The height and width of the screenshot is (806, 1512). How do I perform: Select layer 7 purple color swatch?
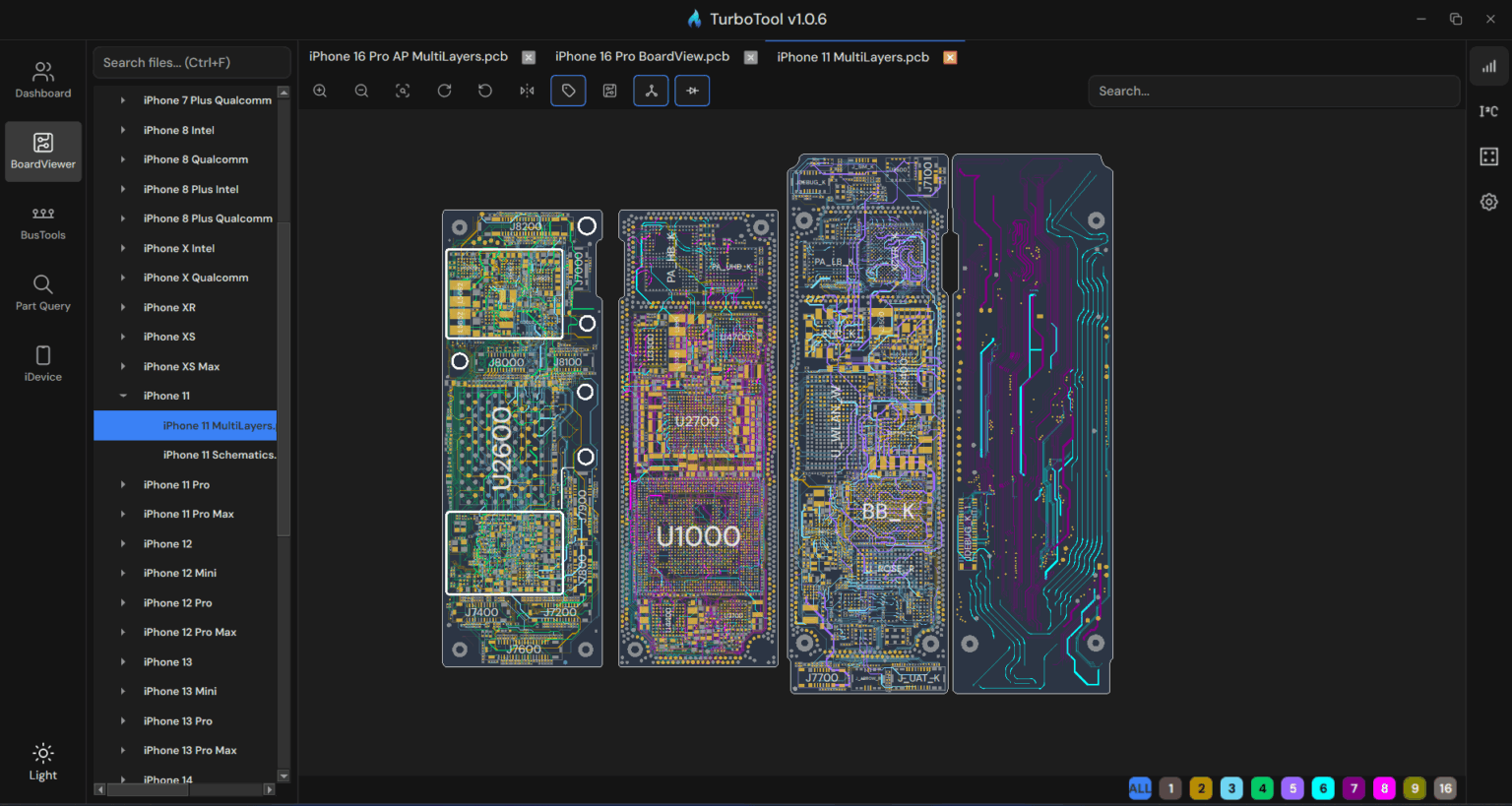pos(1354,788)
